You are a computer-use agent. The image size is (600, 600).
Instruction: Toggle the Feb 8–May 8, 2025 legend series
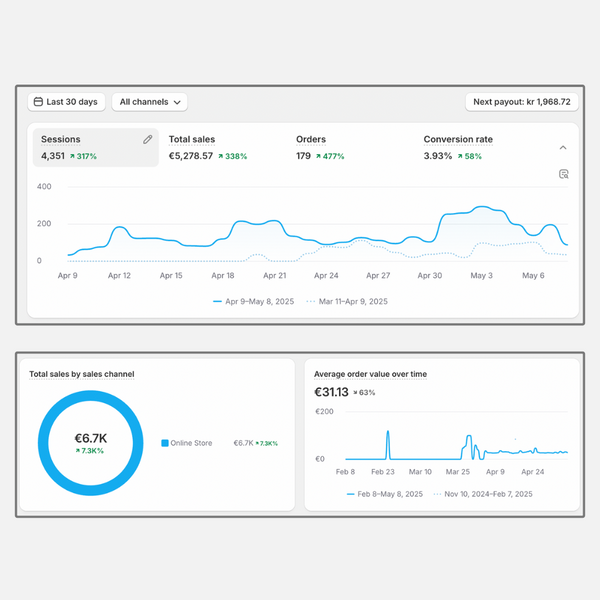pyautogui.click(x=385, y=494)
